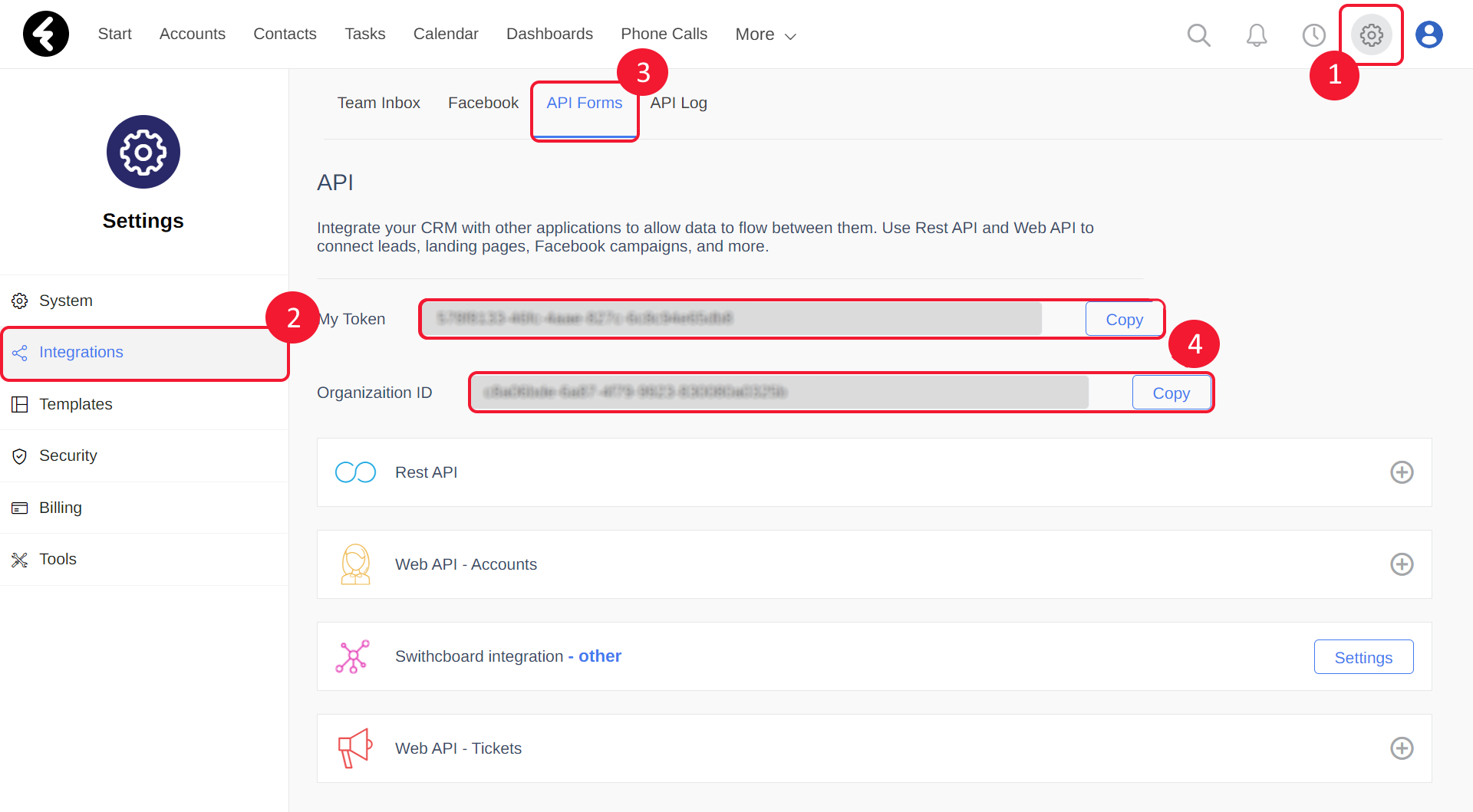Click the 'other' link in Switchboard integration
Image resolution: width=1473 pixels, height=812 pixels.
[x=599, y=656]
